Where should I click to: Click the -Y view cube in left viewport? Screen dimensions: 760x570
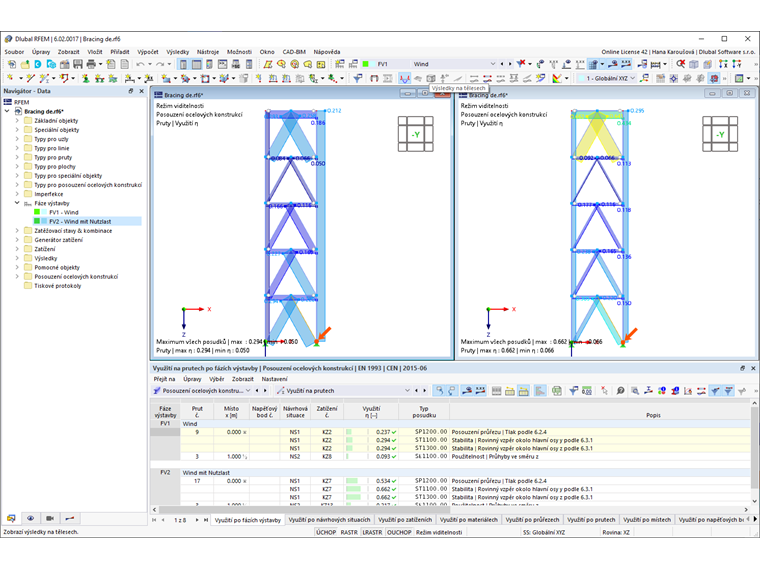[415, 134]
